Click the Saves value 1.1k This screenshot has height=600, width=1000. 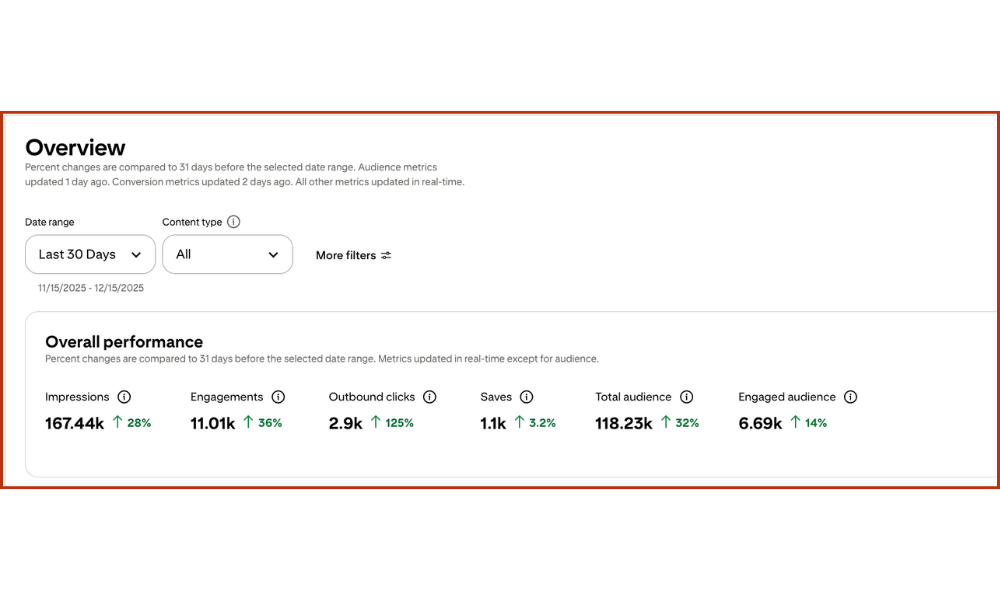pyautogui.click(x=493, y=423)
